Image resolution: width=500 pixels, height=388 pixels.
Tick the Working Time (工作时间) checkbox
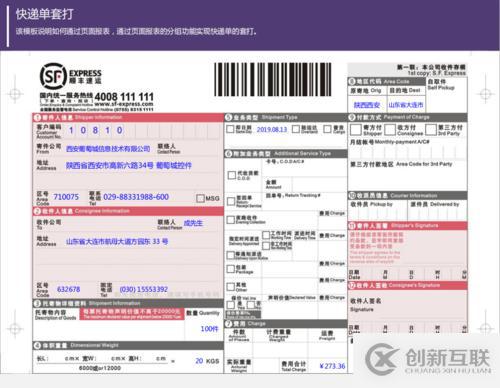pyautogui.click(x=266, y=235)
